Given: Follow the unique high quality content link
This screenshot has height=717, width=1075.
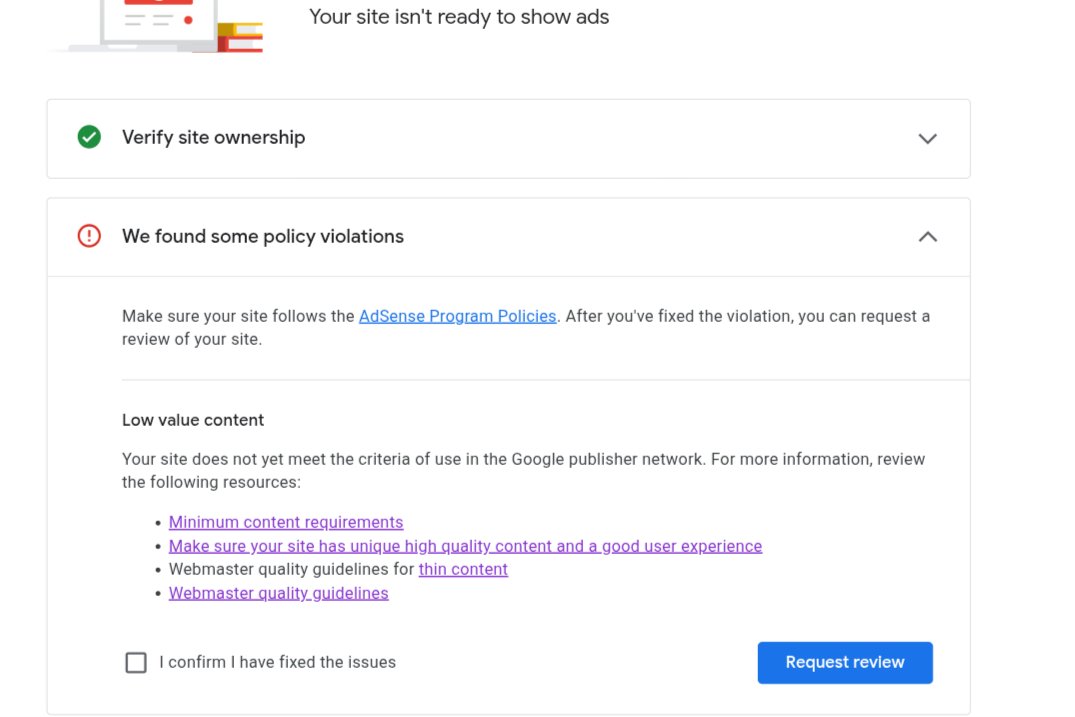Looking at the screenshot, I should 465,546.
